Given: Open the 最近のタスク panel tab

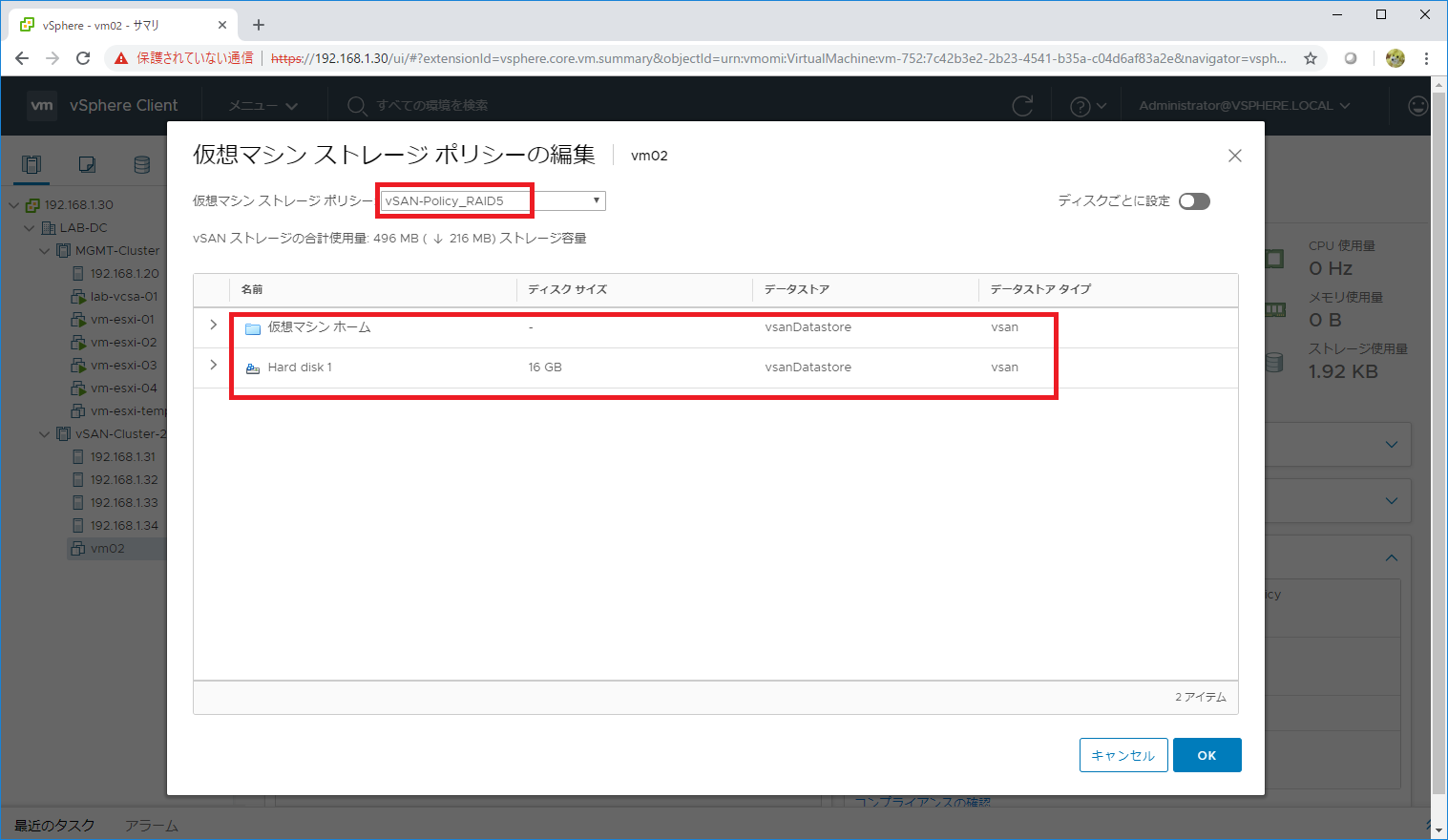Looking at the screenshot, I should 54,825.
